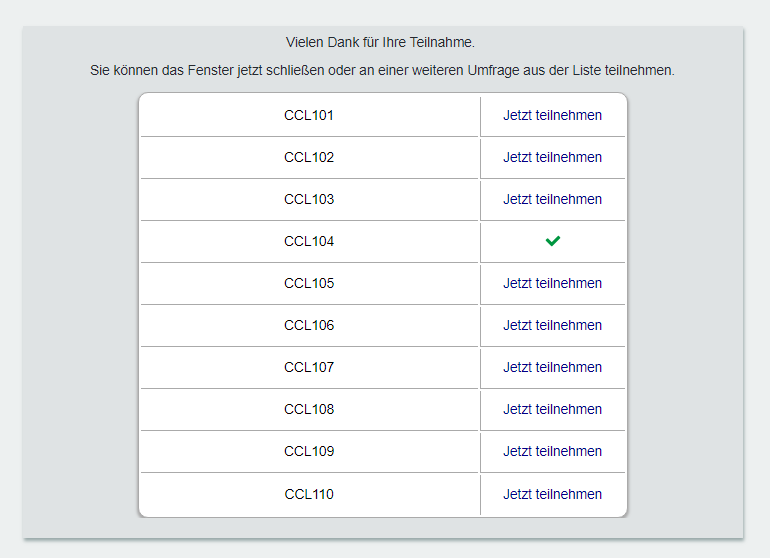The height and width of the screenshot is (558, 770).
Task: Click 'Jetzt teilnehmen' for CCL101
Action: click(552, 115)
